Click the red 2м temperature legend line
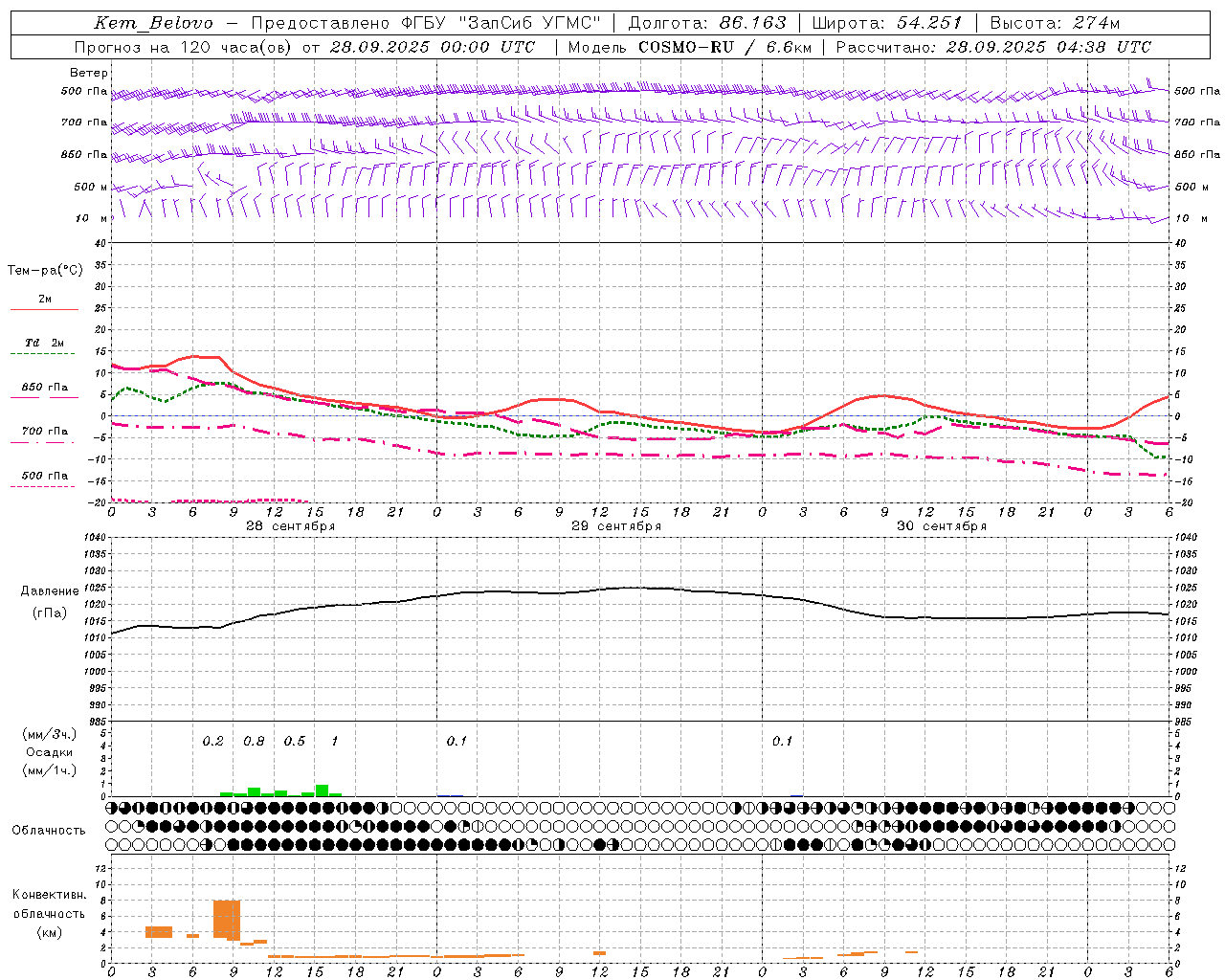Screen dimensions: 1225x980 (x=44, y=309)
